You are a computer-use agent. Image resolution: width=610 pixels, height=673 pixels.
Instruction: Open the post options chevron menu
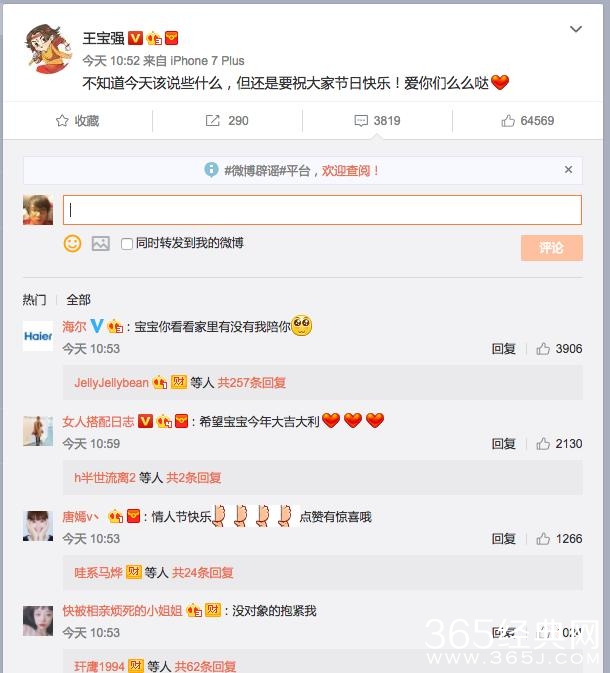(576, 29)
